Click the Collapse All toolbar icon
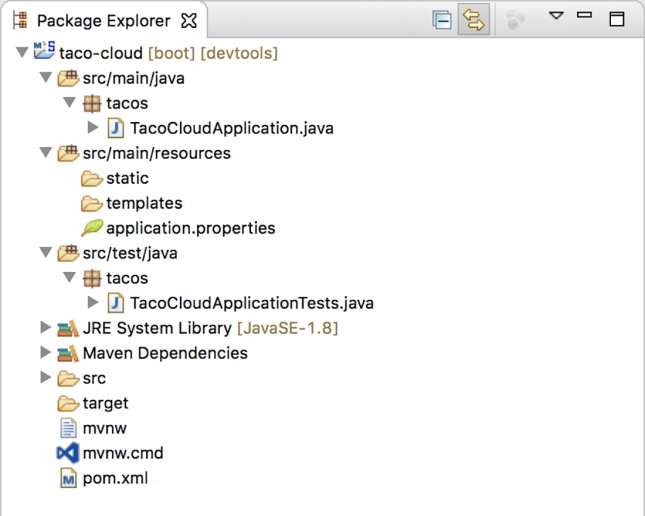645x516 pixels. pos(443,20)
